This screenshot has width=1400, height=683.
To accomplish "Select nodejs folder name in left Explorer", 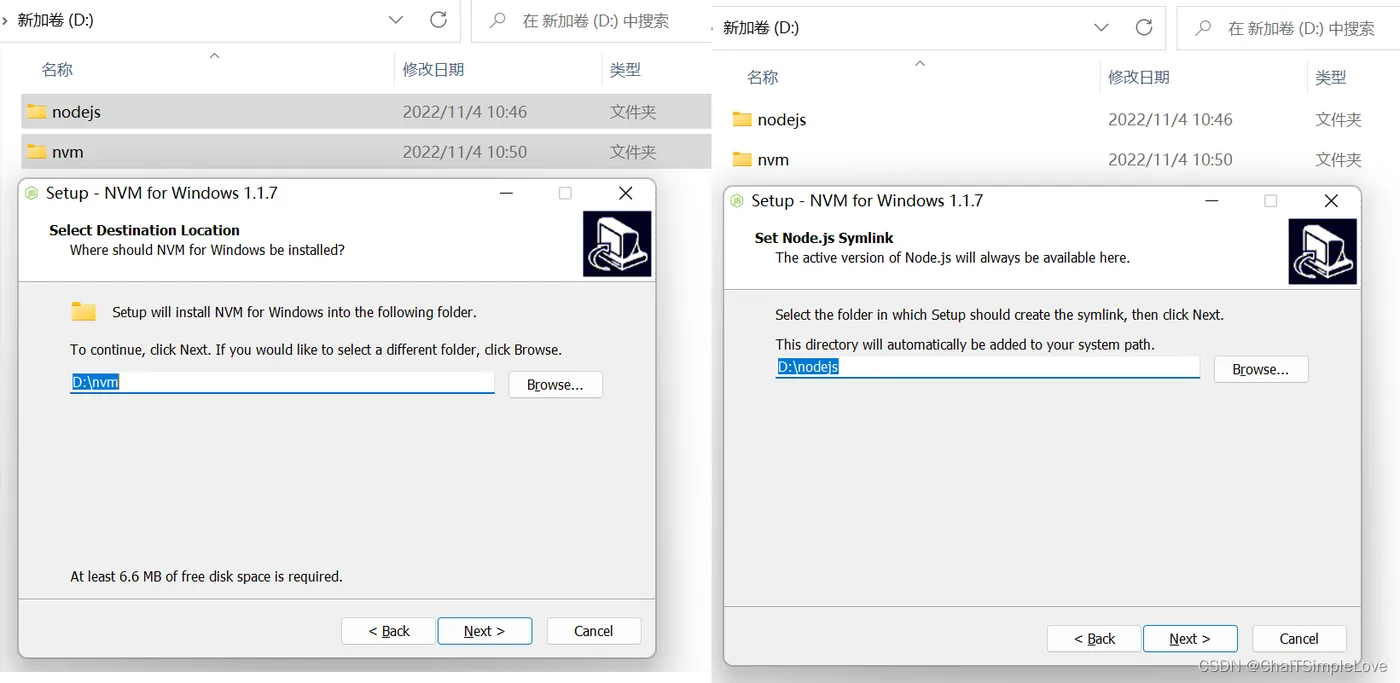I will coord(76,112).
